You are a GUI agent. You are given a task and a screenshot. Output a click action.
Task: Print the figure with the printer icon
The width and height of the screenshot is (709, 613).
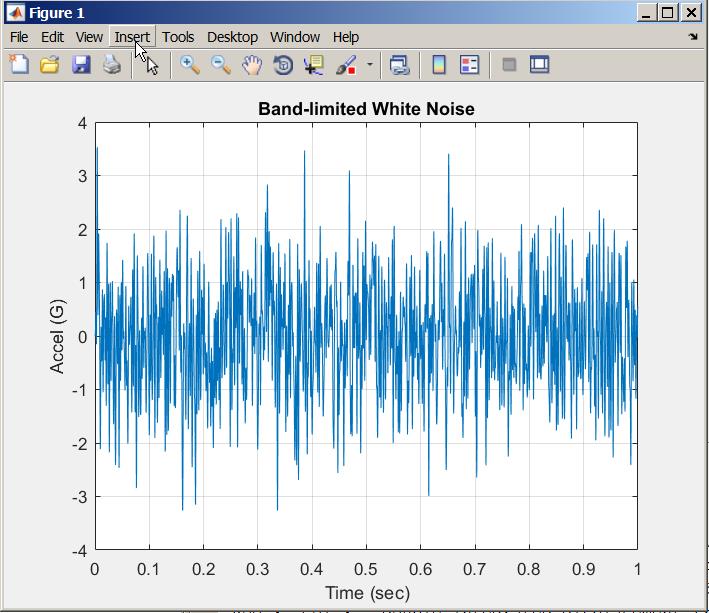[x=112, y=65]
